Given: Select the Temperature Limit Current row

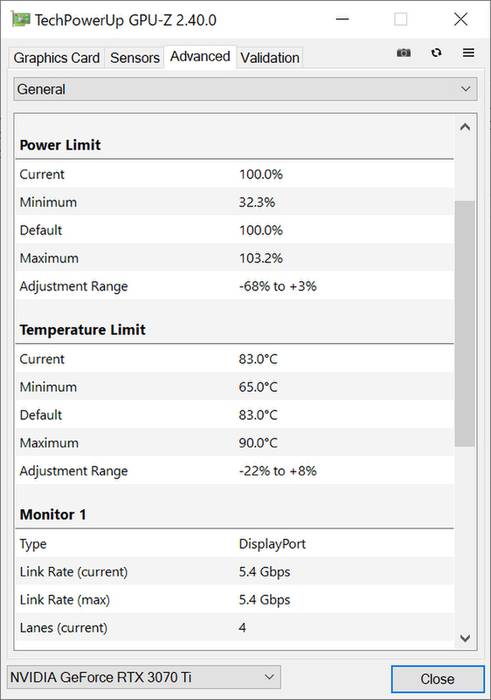Looking at the screenshot, I should (x=235, y=359).
